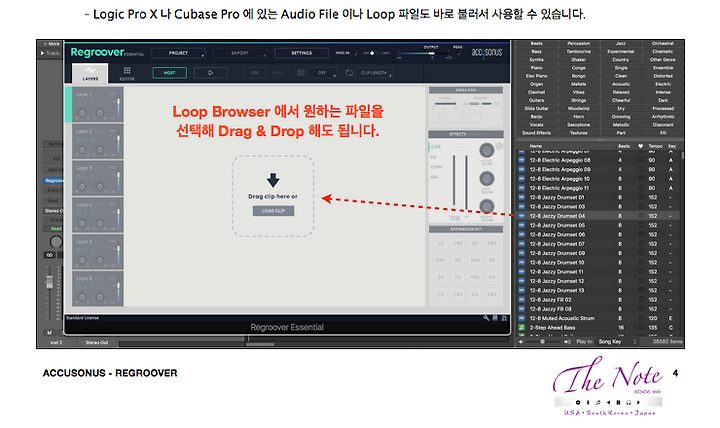The image size is (720, 428).
Task: Open the Layers tab in Regroover
Action: [90, 73]
